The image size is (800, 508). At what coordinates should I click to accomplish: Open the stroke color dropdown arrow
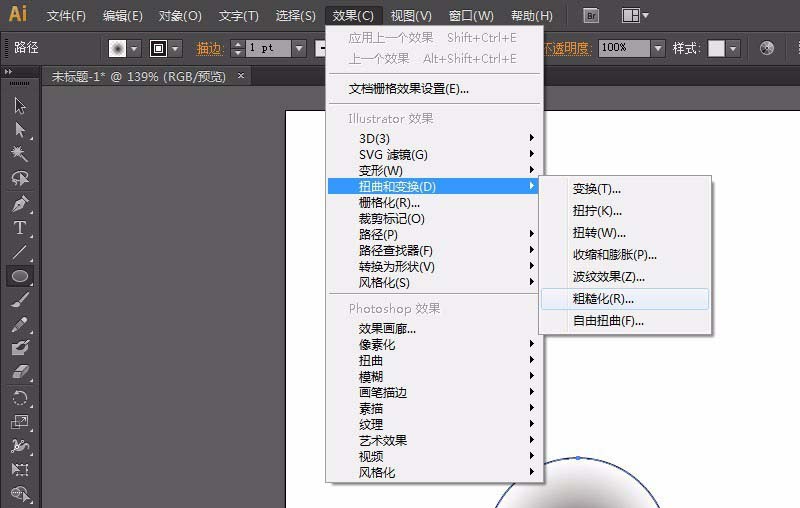click(175, 48)
